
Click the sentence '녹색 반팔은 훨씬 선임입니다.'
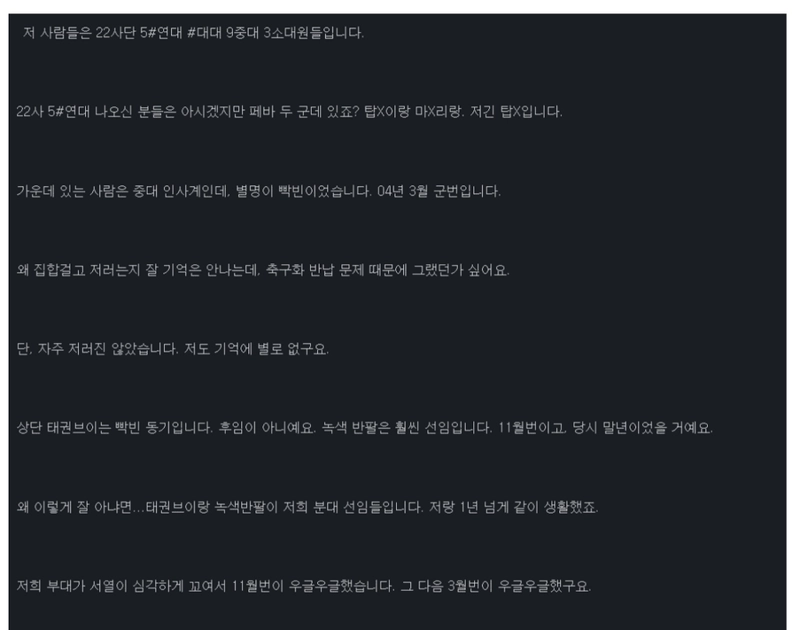click(407, 427)
